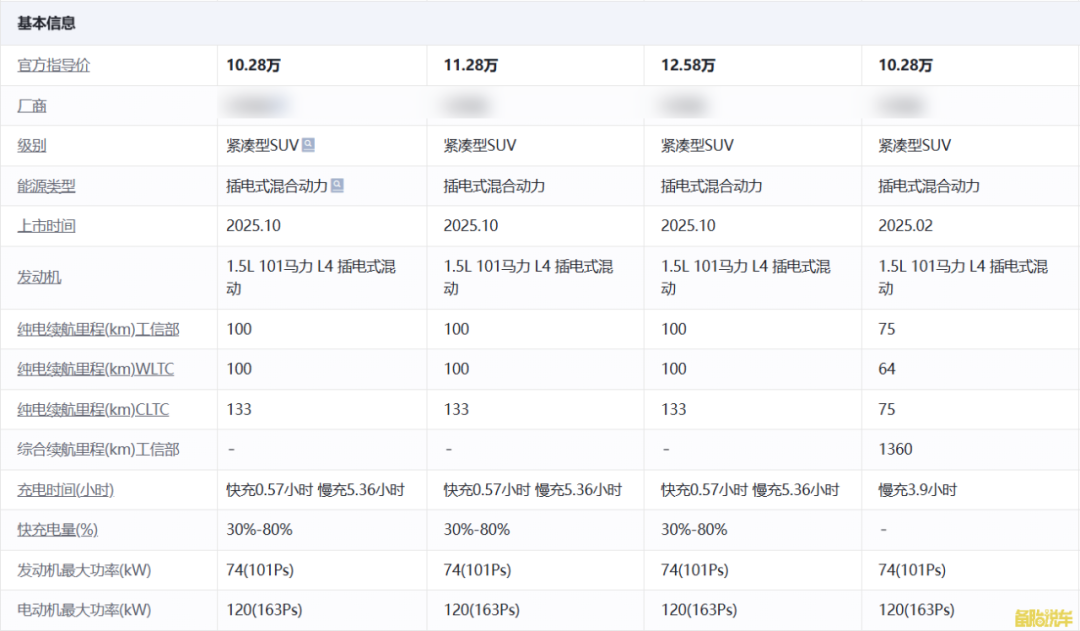Click the 上市时间 row label link
The width and height of the screenshot is (1080, 631).
(x=46, y=226)
